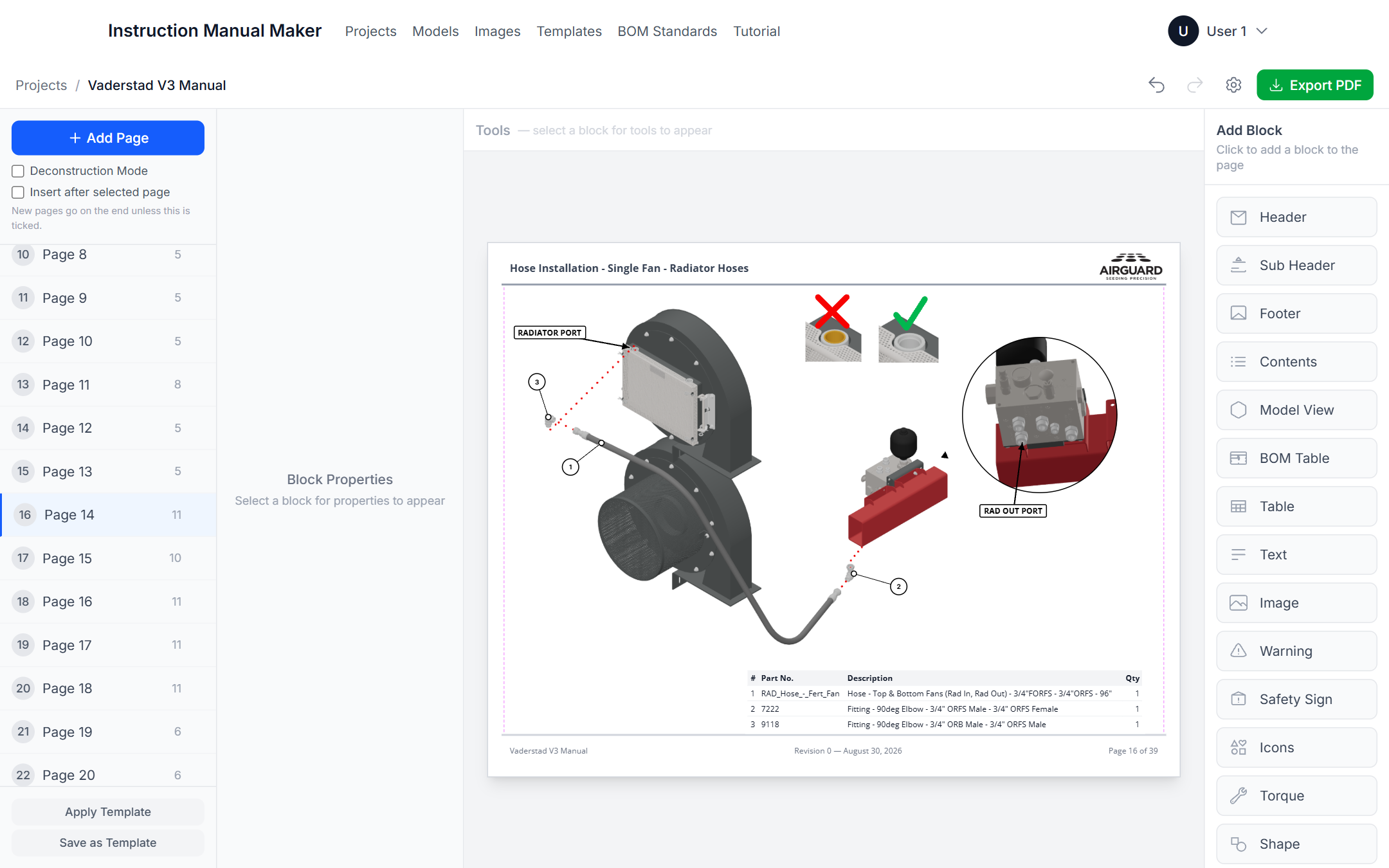Select Page 19 in the page list
1389x868 pixels.
[x=108, y=732]
